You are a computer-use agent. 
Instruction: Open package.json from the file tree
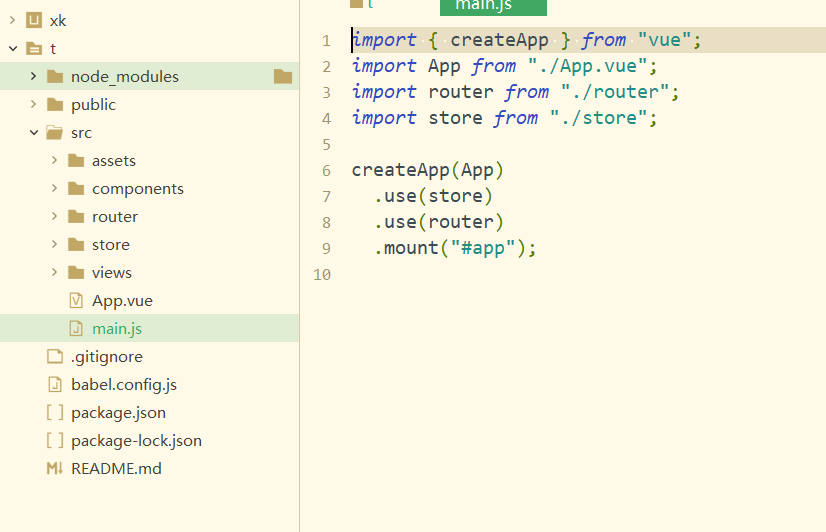[x=119, y=412]
